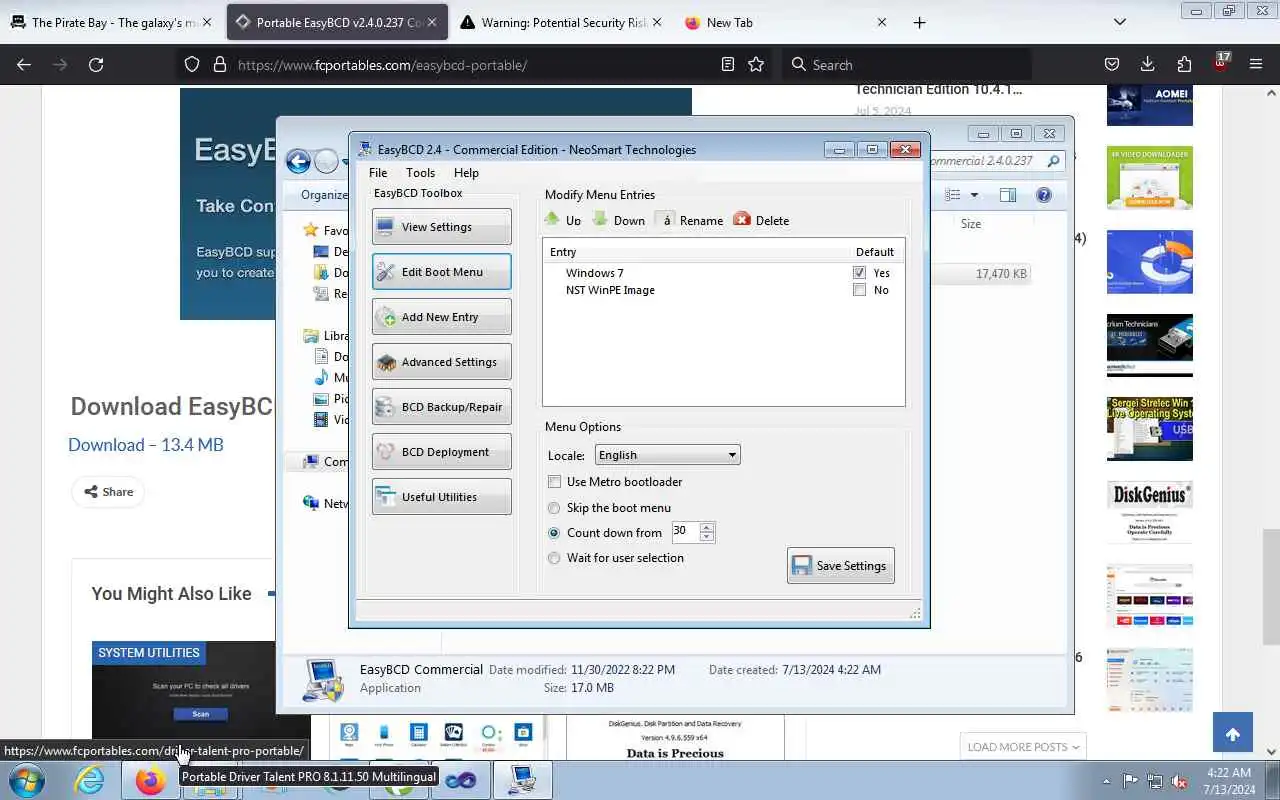Open Firefox application menu

[1256, 64]
